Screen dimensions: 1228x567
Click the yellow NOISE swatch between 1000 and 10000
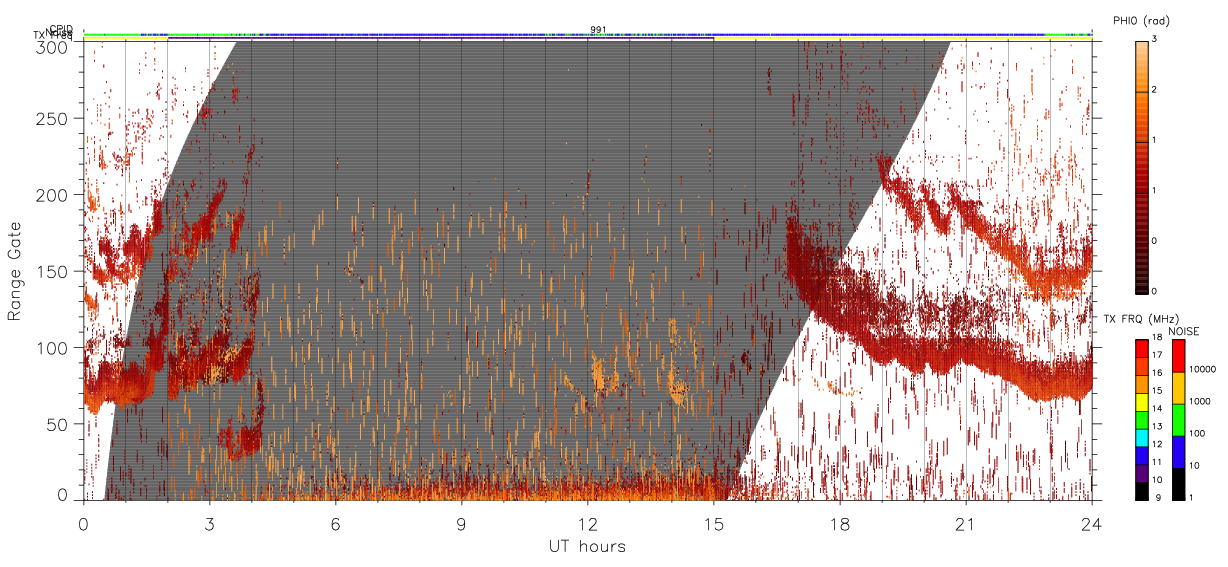[x=1178, y=388]
